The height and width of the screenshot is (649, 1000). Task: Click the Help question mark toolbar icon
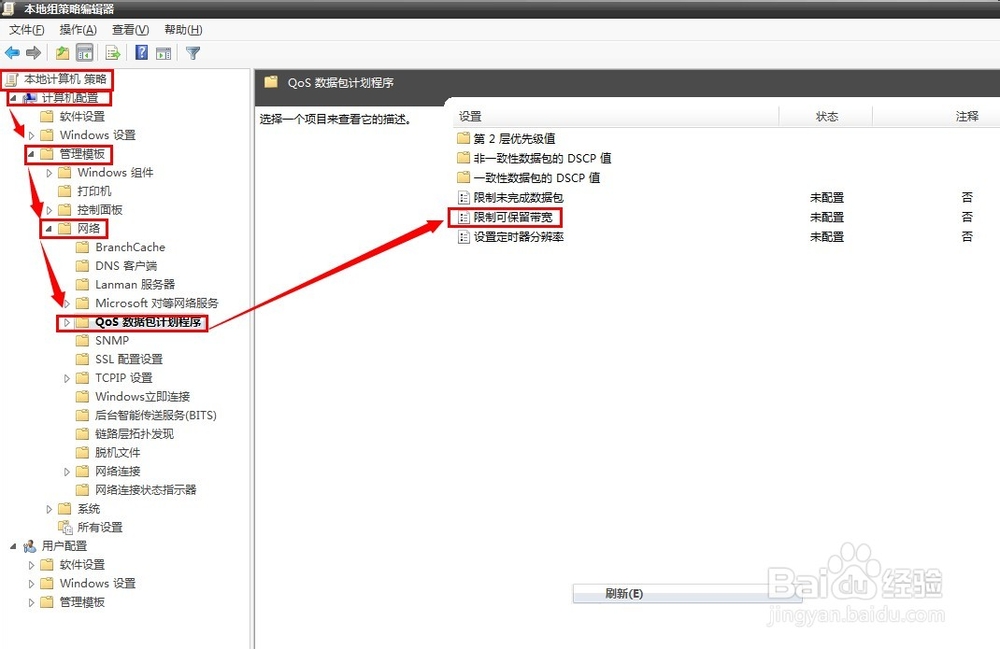(x=142, y=53)
